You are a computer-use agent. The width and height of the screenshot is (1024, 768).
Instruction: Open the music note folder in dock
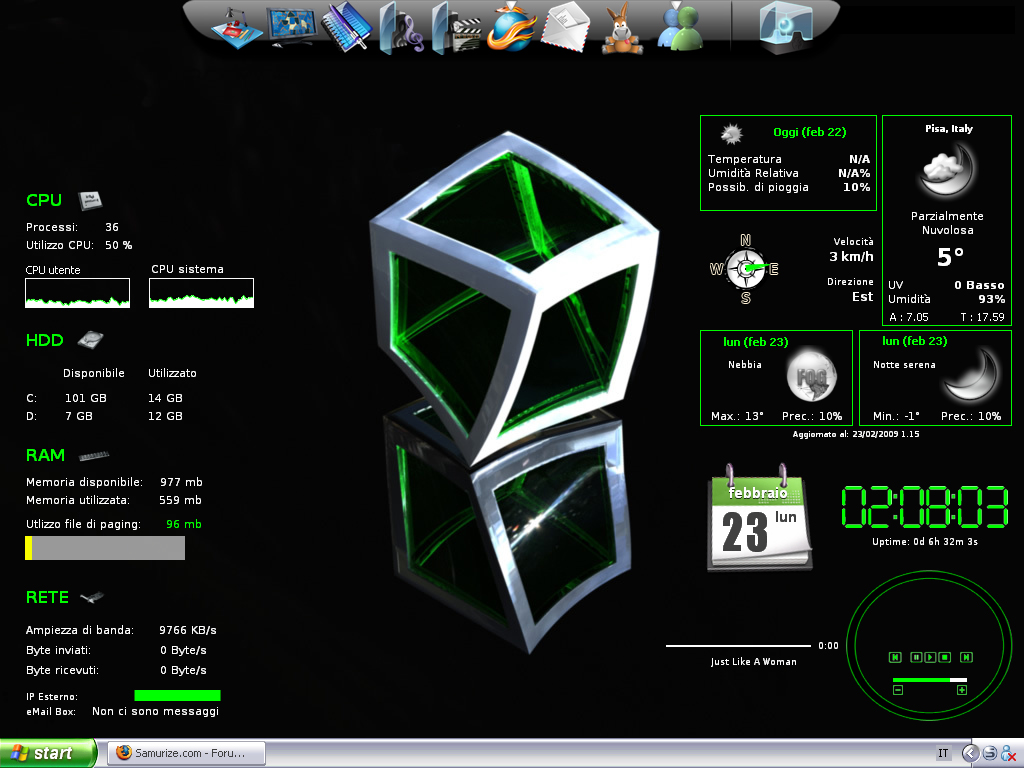[400, 29]
